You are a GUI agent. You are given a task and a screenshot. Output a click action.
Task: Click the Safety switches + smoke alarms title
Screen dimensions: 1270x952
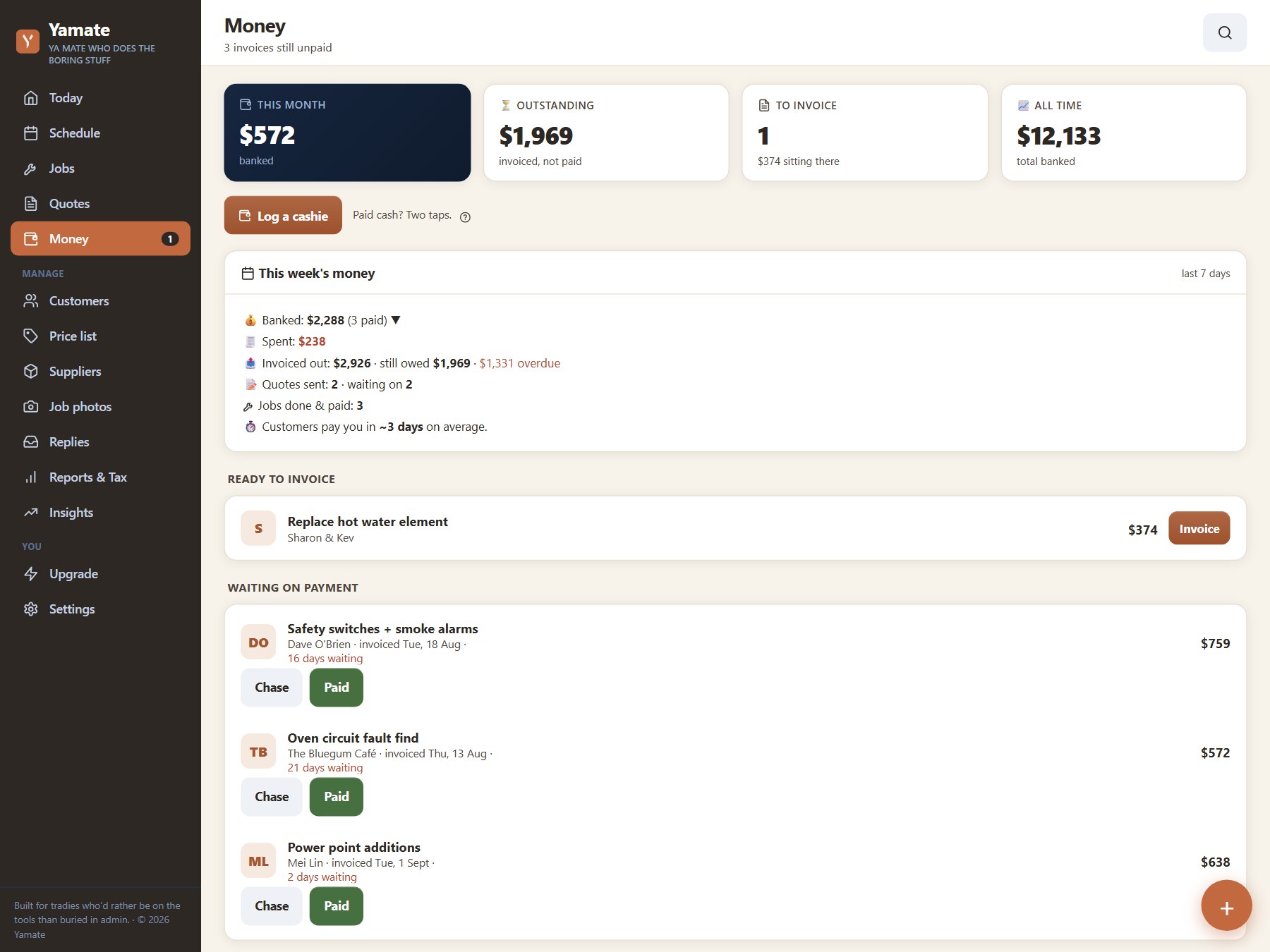coord(382,628)
